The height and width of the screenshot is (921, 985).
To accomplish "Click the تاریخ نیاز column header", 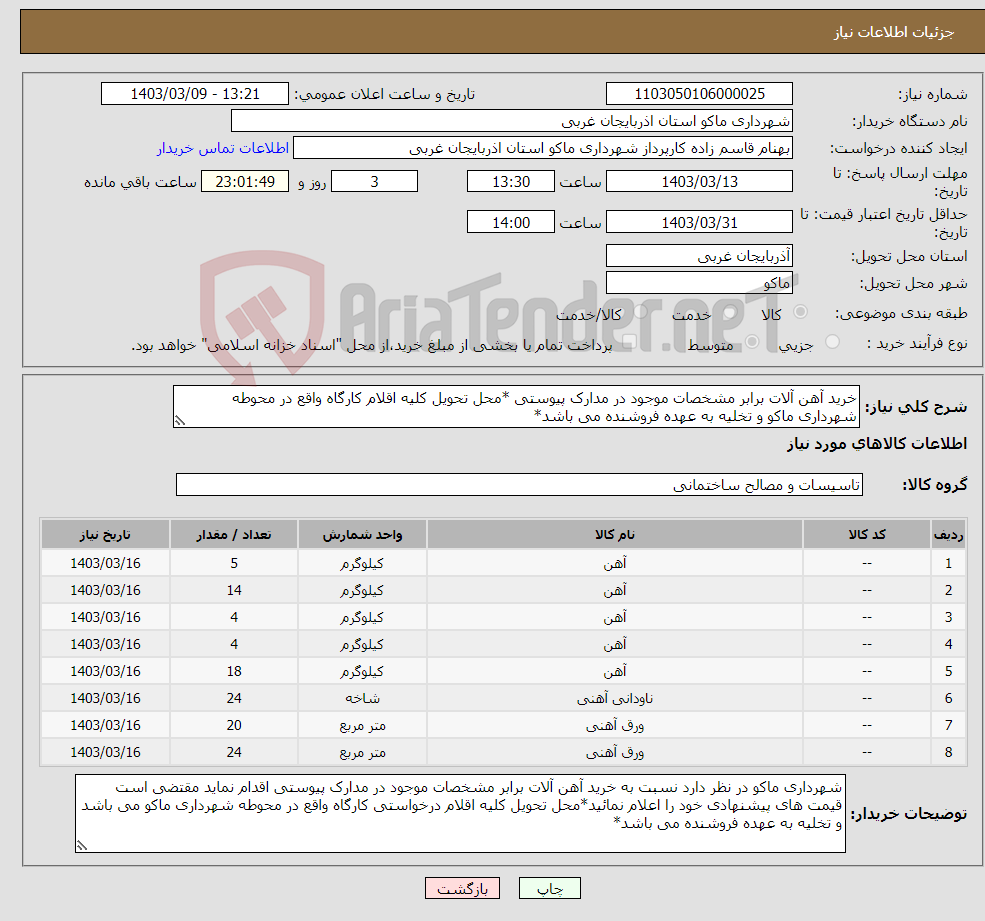I will click(106, 535).
